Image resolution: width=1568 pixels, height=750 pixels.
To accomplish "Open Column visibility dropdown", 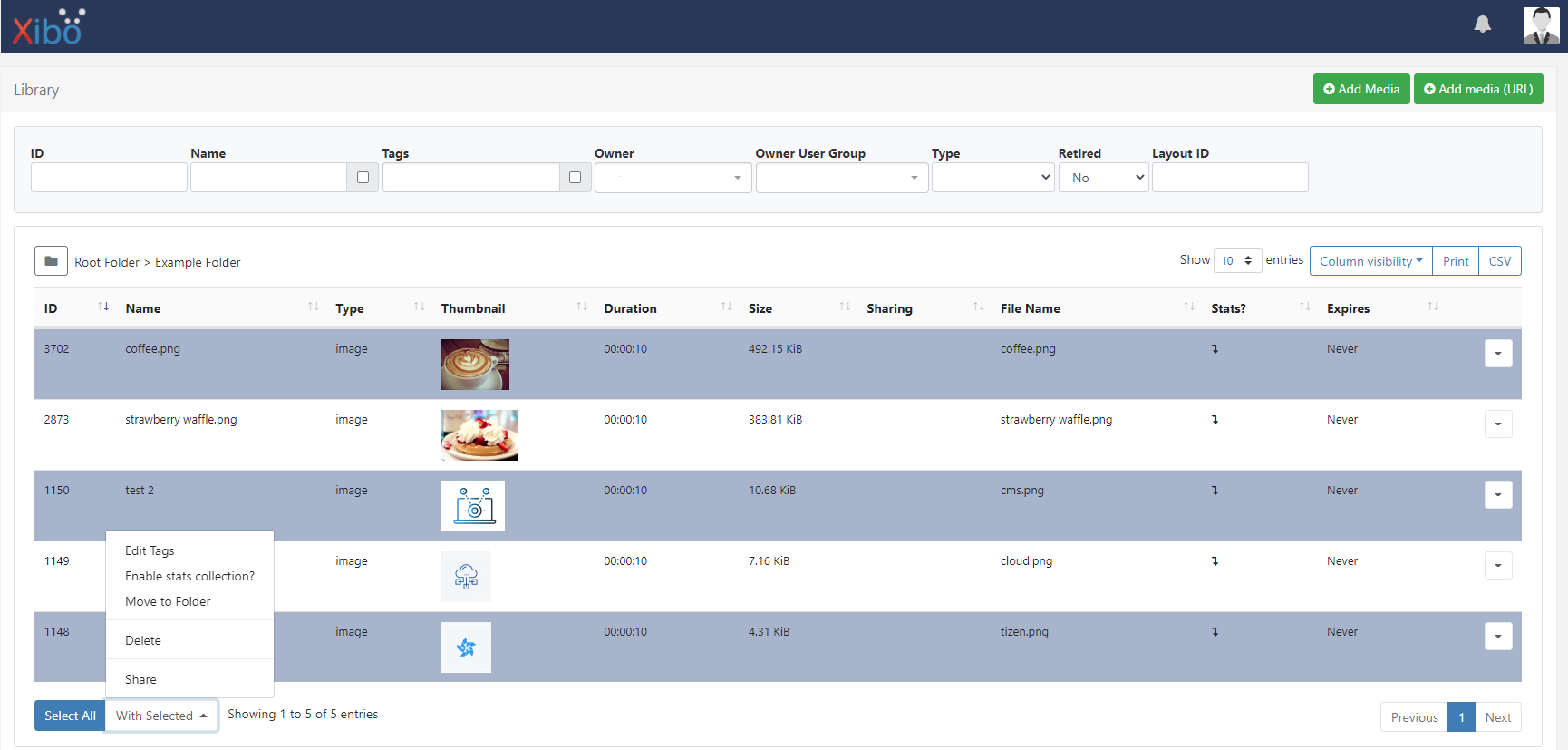I will (x=1370, y=261).
